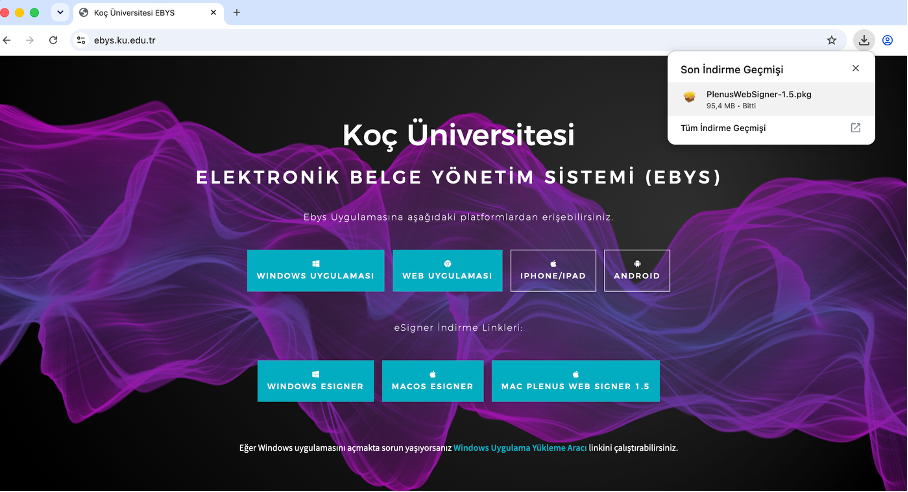The height and width of the screenshot is (492, 908).
Task: Open site information icon in address bar
Action: [81, 40]
